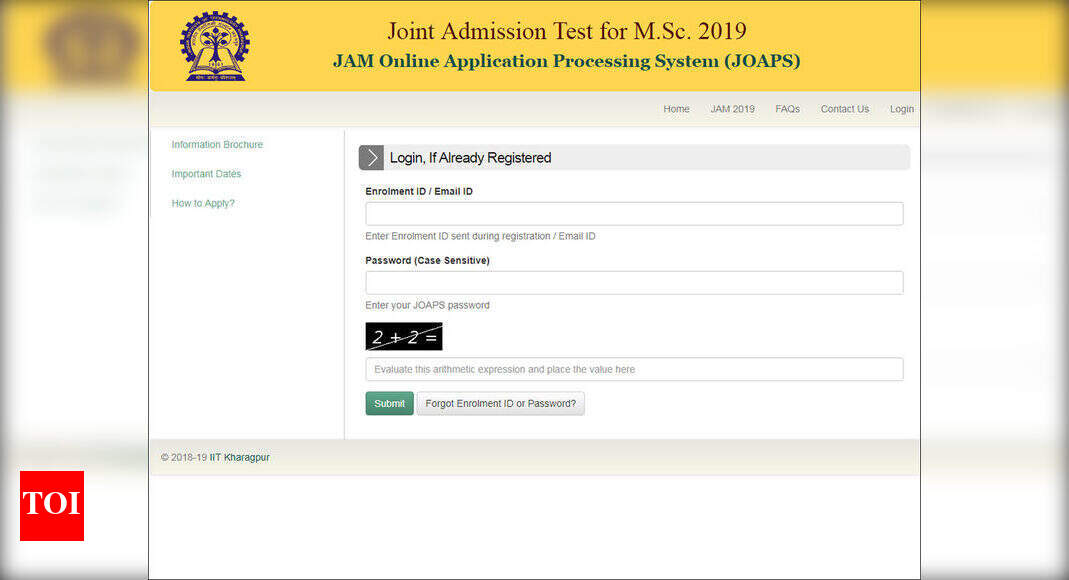Open the Information Brochure link

[217, 144]
